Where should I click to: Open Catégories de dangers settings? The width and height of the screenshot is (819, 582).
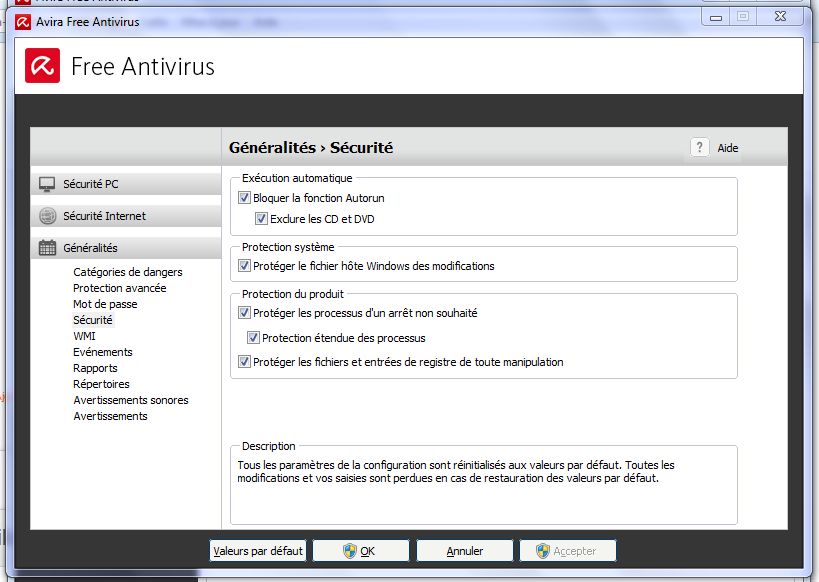127,272
